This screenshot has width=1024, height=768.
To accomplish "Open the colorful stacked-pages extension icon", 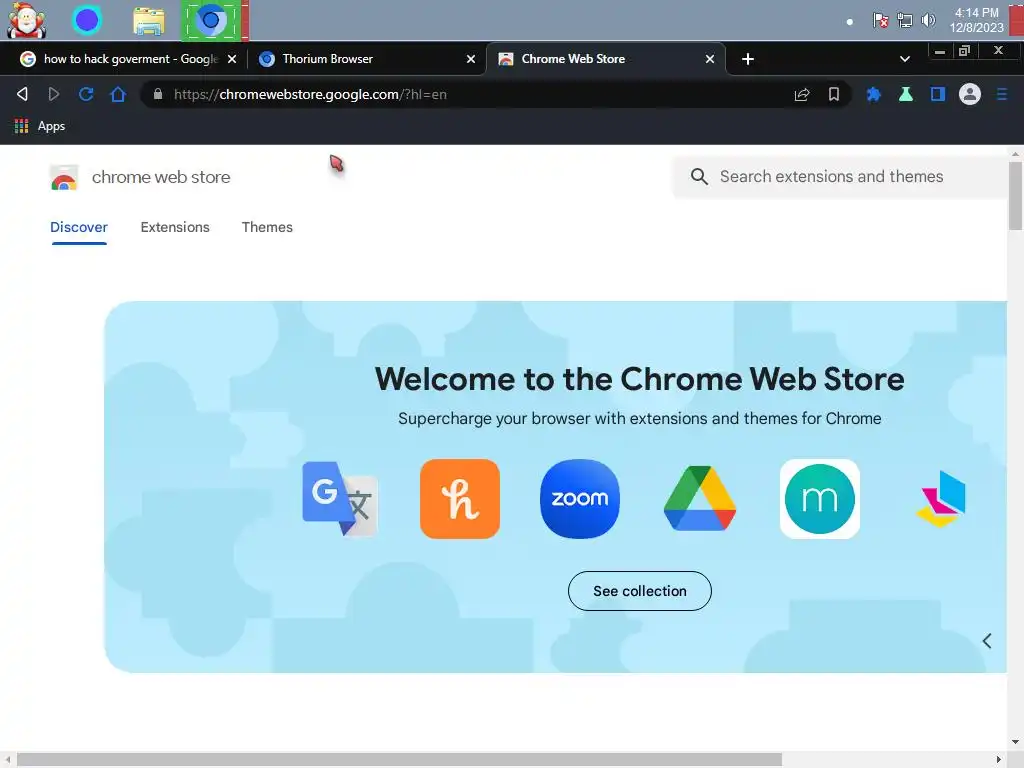I will coord(941,499).
